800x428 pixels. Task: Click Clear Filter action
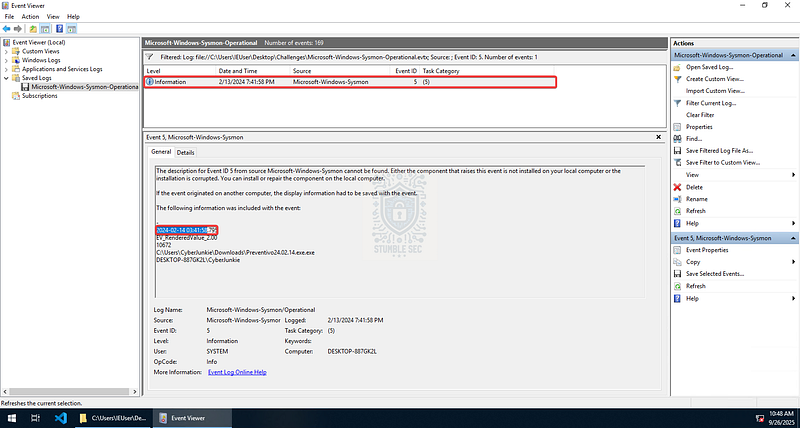click(x=700, y=115)
